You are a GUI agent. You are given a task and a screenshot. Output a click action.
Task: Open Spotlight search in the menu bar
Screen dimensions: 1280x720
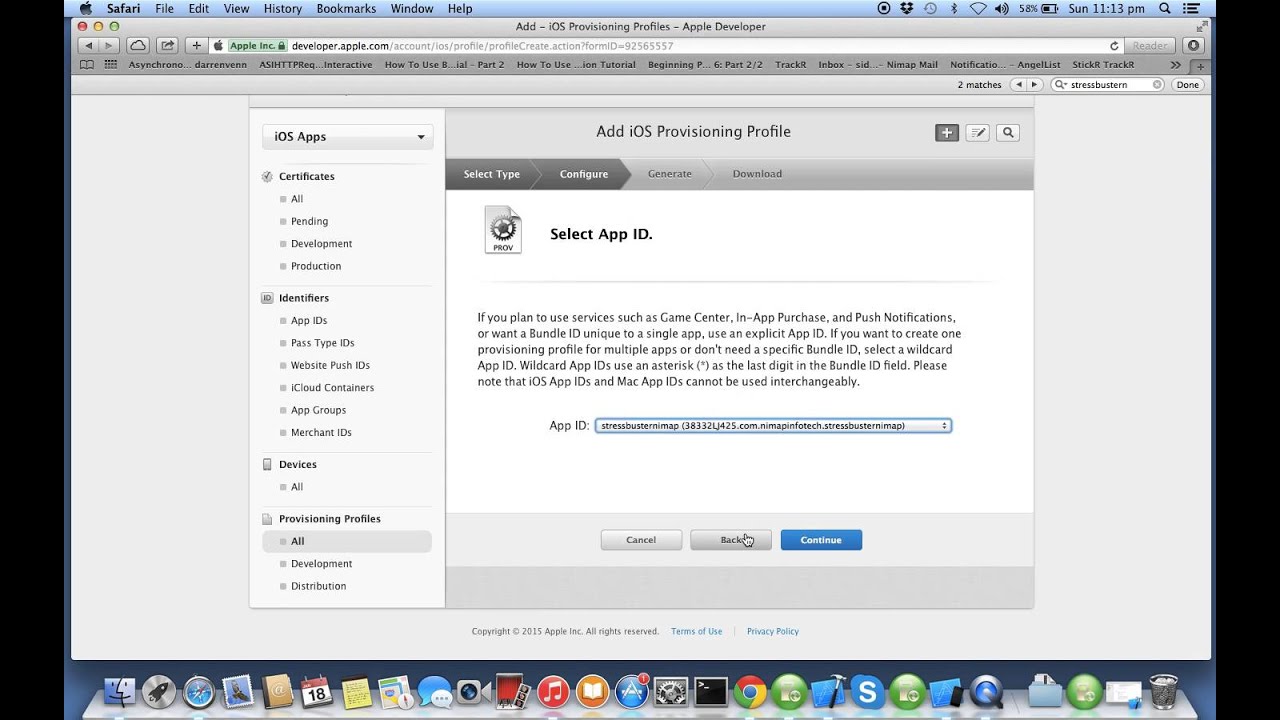coord(1164,9)
